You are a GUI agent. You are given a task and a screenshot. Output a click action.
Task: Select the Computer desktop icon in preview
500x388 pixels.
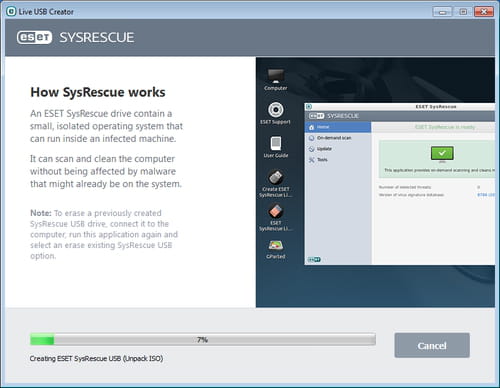click(276, 80)
